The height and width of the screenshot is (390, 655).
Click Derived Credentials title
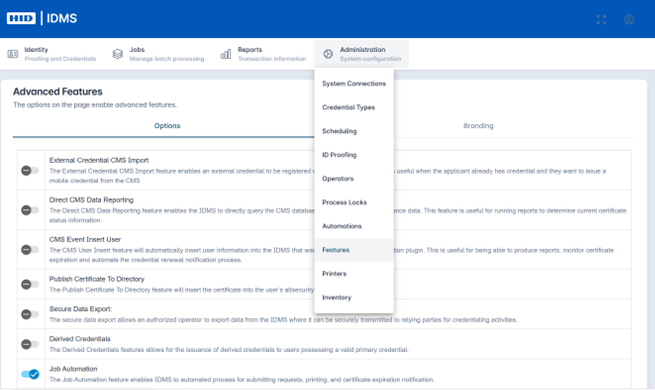[x=80, y=339]
